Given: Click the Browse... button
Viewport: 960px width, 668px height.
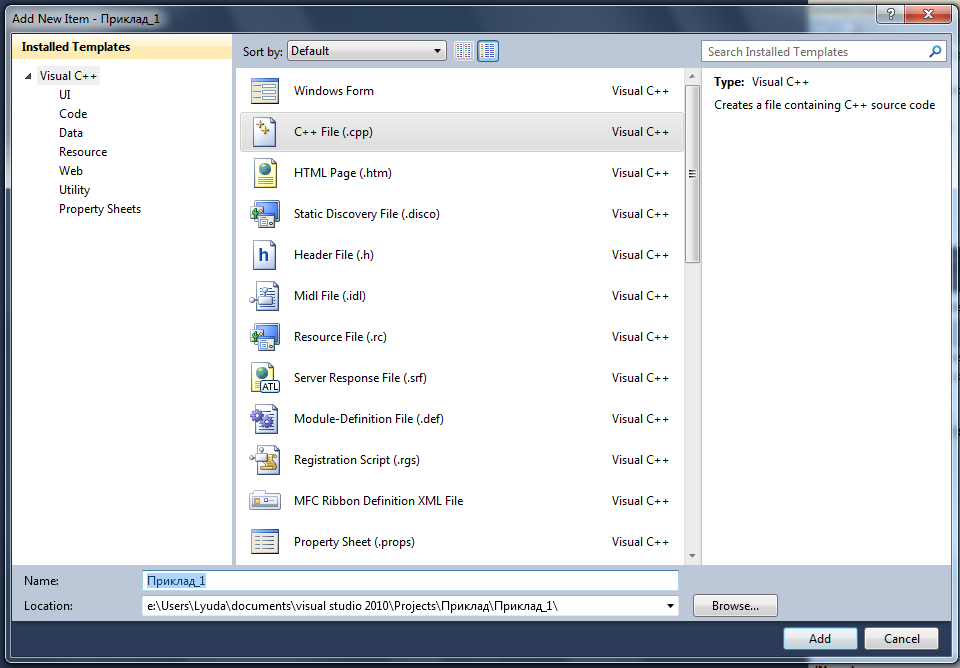Looking at the screenshot, I should coord(735,606).
